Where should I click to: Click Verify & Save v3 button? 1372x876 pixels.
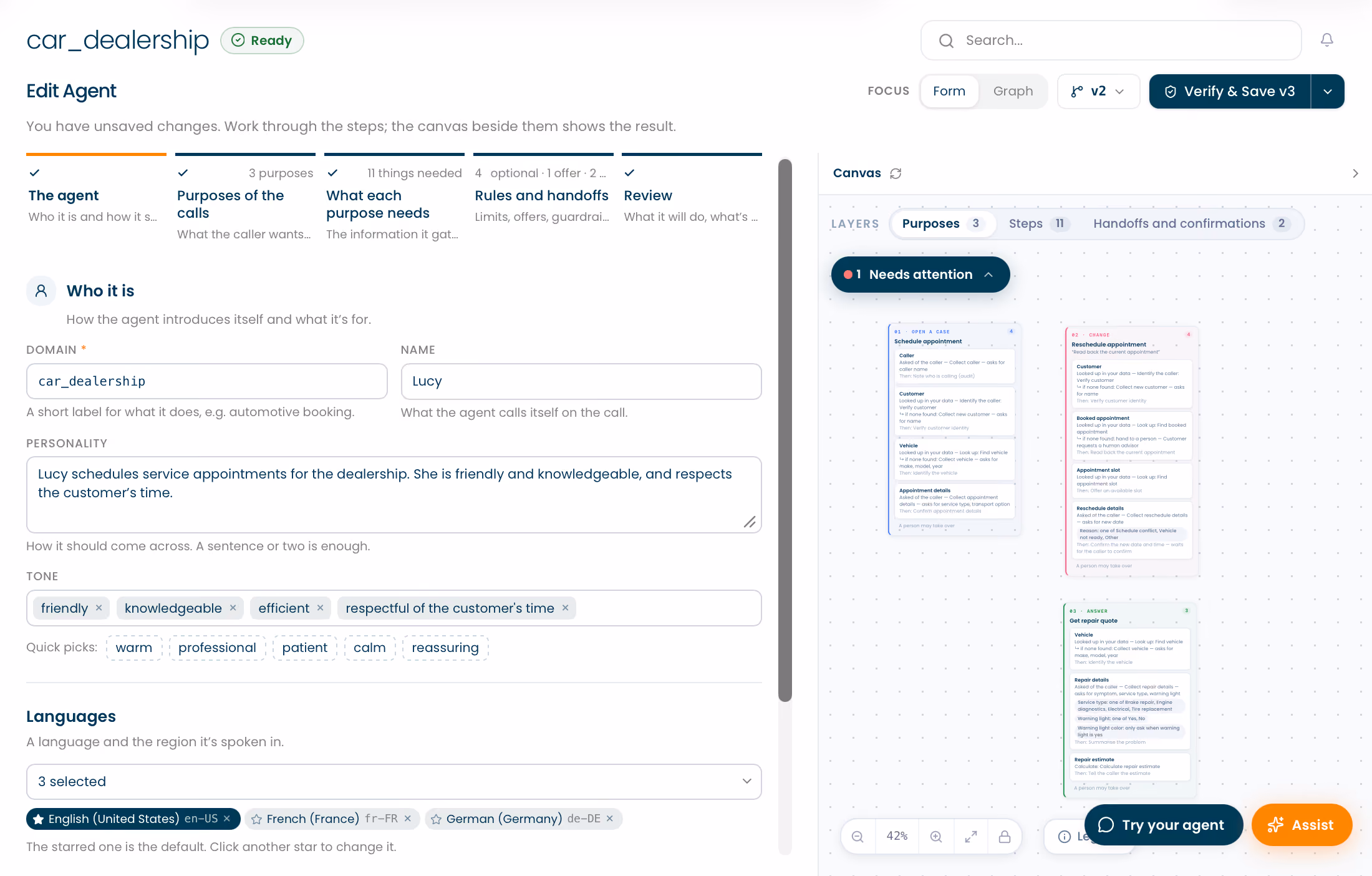1230,91
